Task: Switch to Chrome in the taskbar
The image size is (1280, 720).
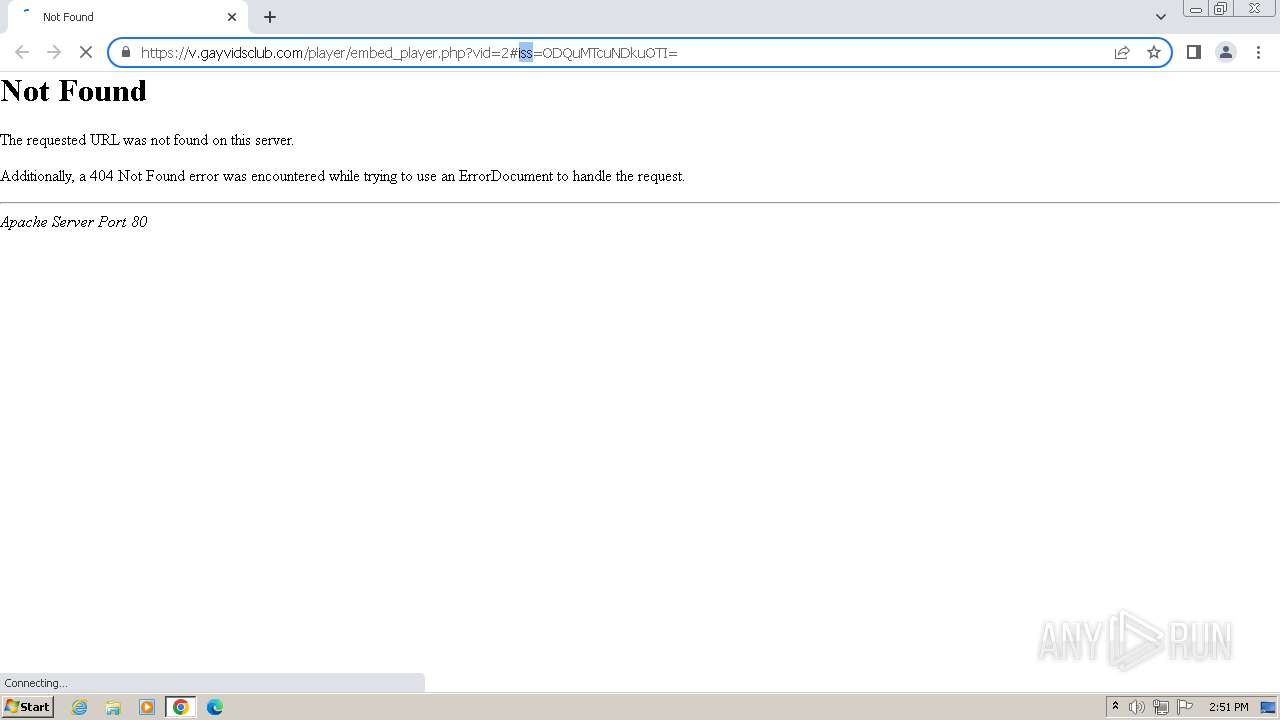Action: pyautogui.click(x=181, y=707)
